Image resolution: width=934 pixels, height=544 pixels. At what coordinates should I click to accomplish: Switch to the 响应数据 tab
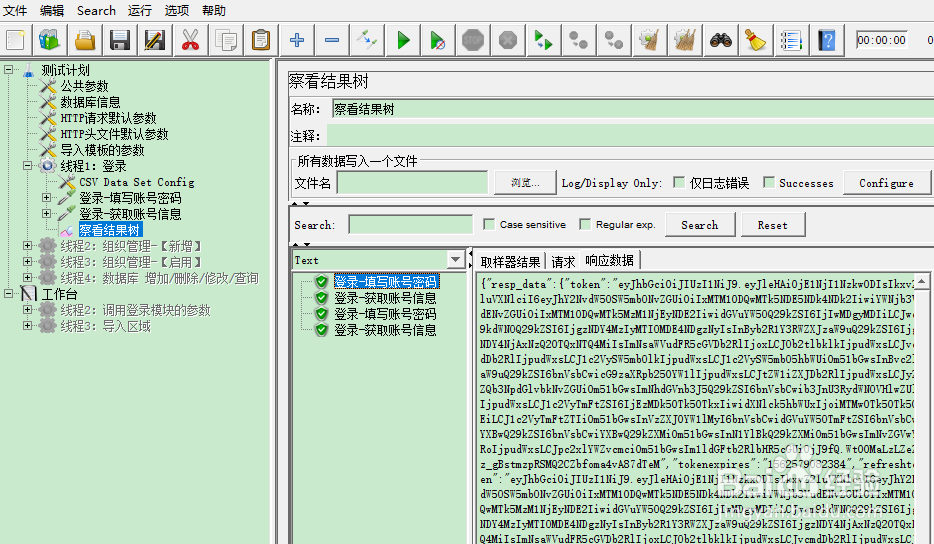[x=609, y=260]
